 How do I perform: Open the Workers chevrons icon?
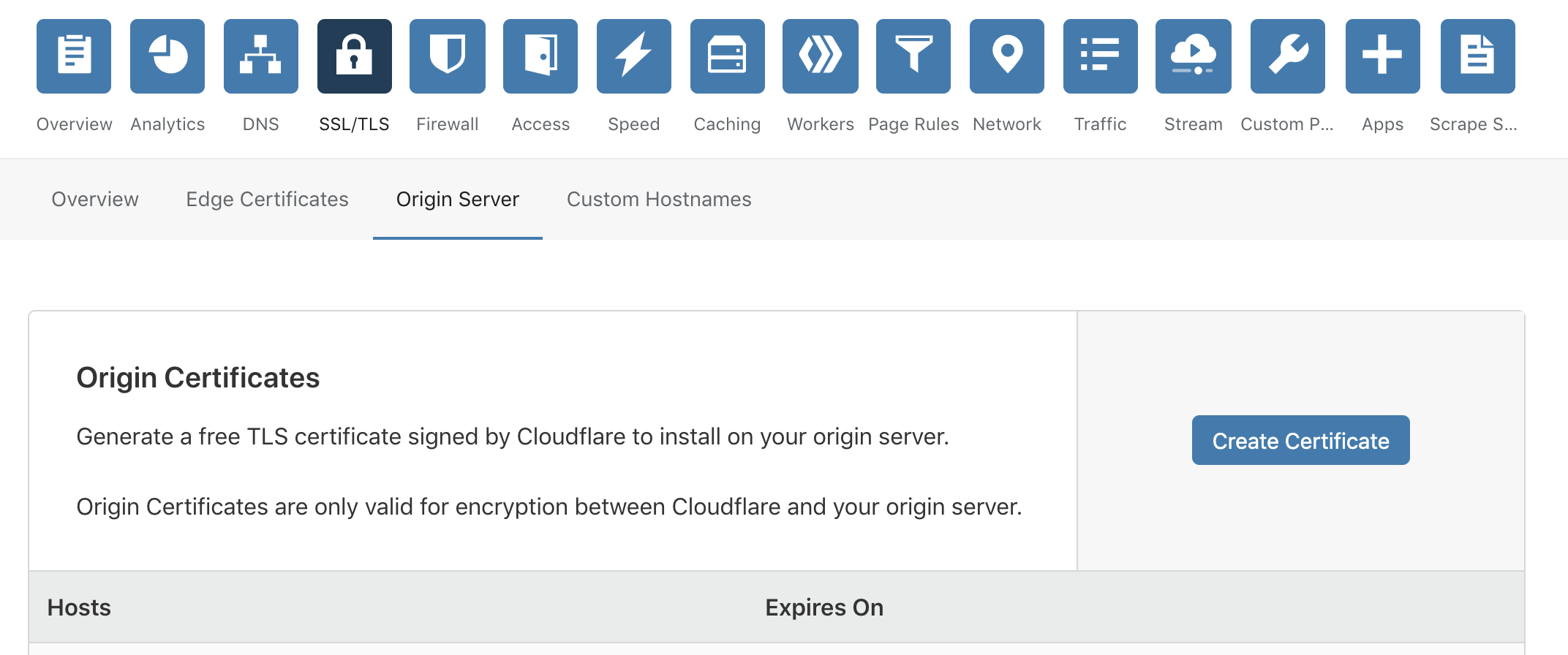(821, 56)
